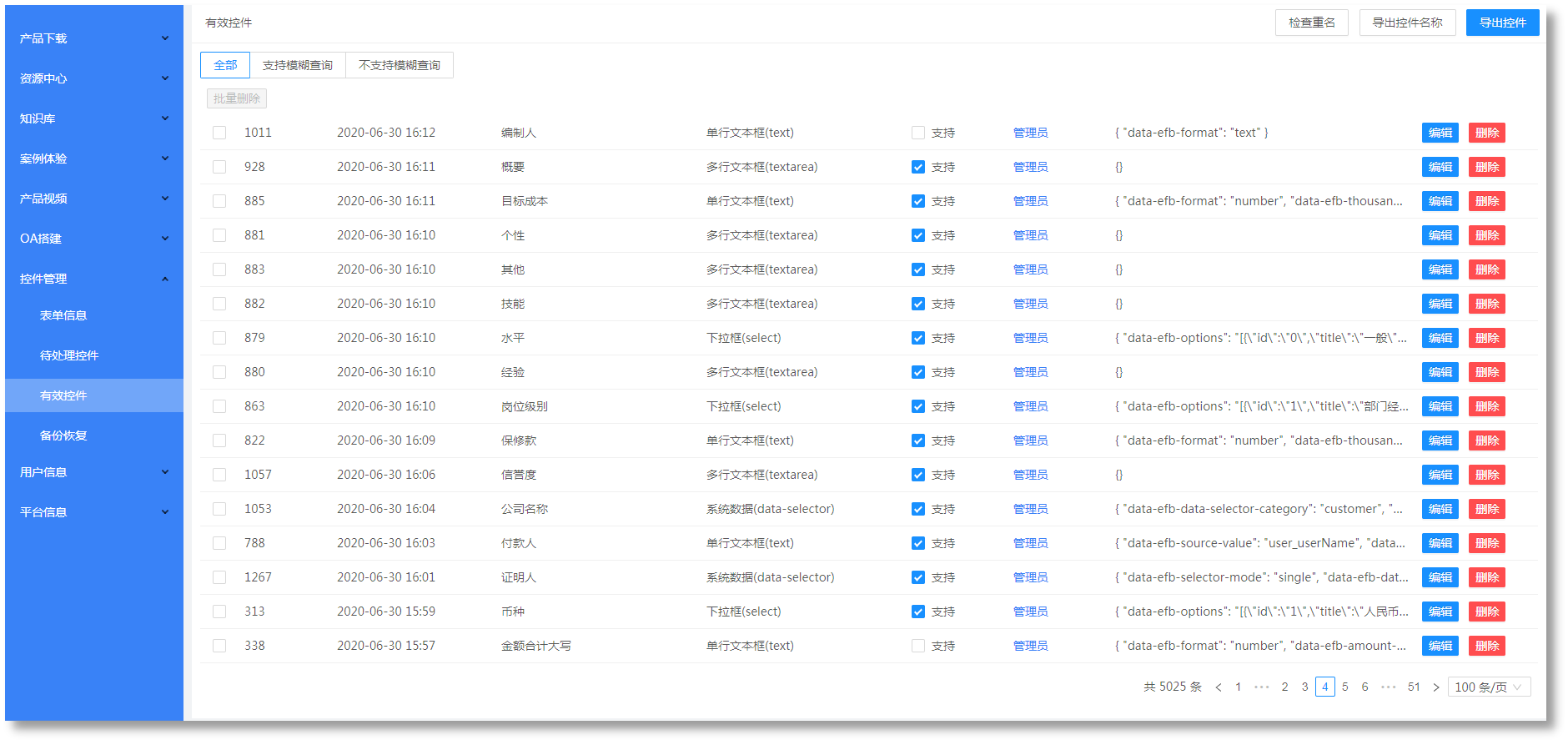This screenshot has width=1568, height=745.
Task: Go to the previous page arrow
Action: [1219, 687]
